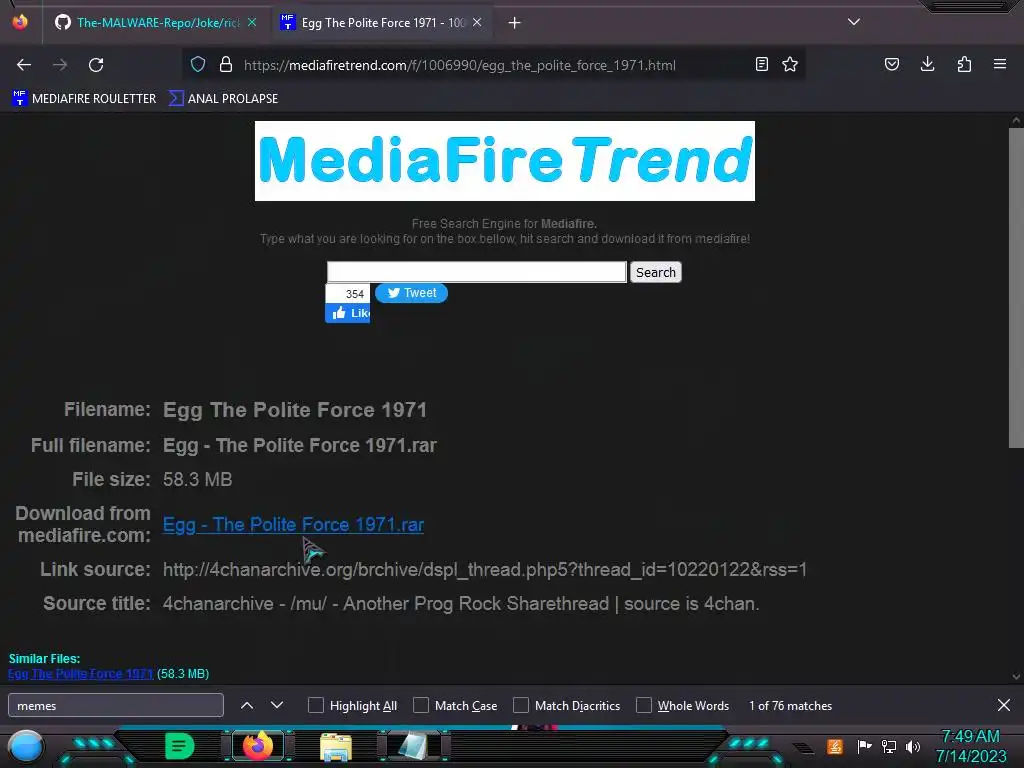
Task: Click the scrollbar down arrow
Action: pyautogui.click(x=1016, y=677)
